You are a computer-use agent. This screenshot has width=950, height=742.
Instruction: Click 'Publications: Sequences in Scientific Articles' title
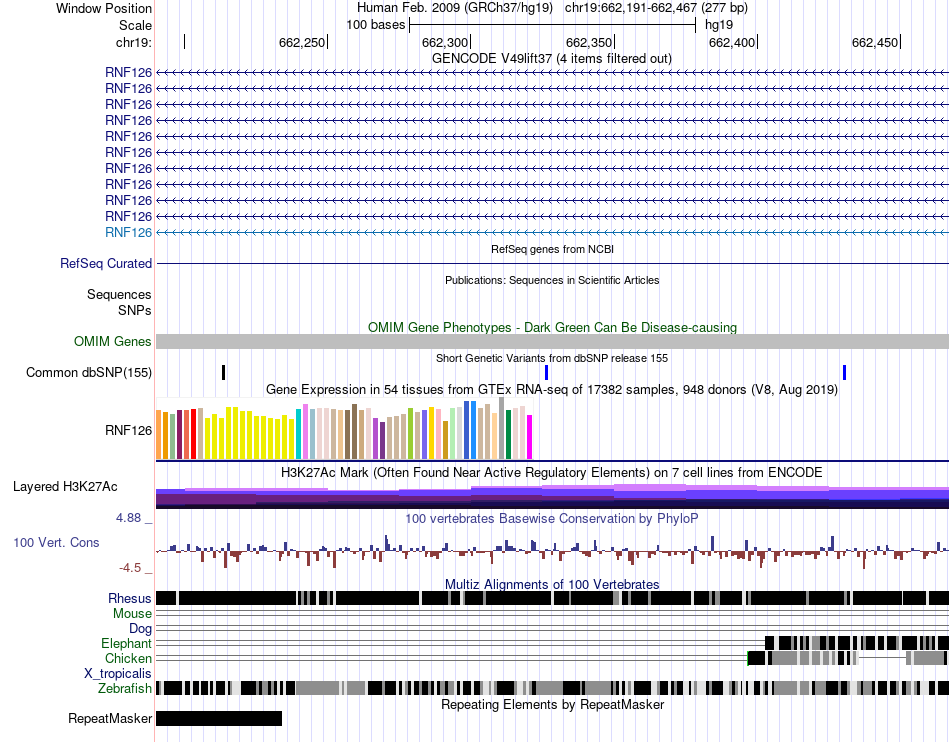pyautogui.click(x=552, y=280)
